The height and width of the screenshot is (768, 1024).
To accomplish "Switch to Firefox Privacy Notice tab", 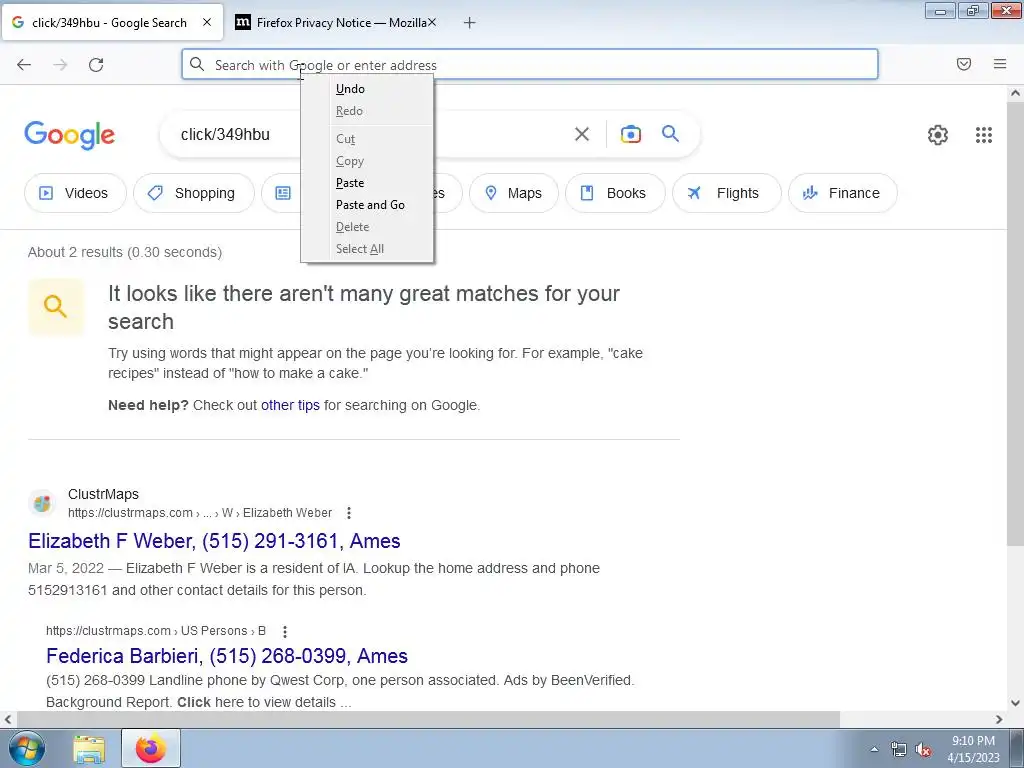I will point(336,23).
